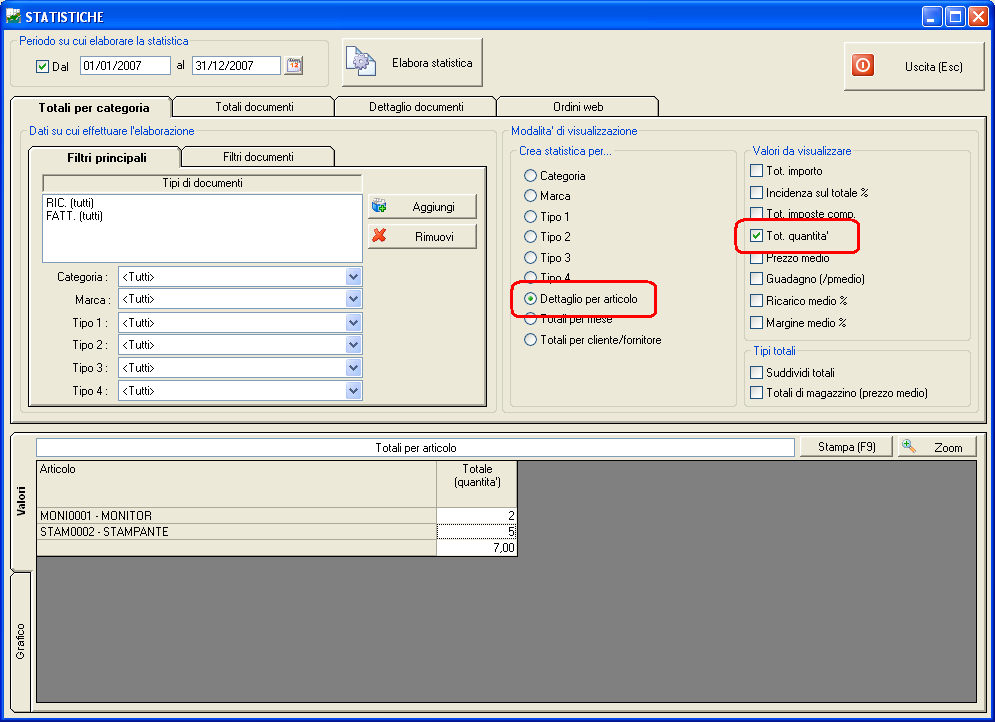Click the Statistiche title bar app icon
The width and height of the screenshot is (995, 722).
click(13, 16)
